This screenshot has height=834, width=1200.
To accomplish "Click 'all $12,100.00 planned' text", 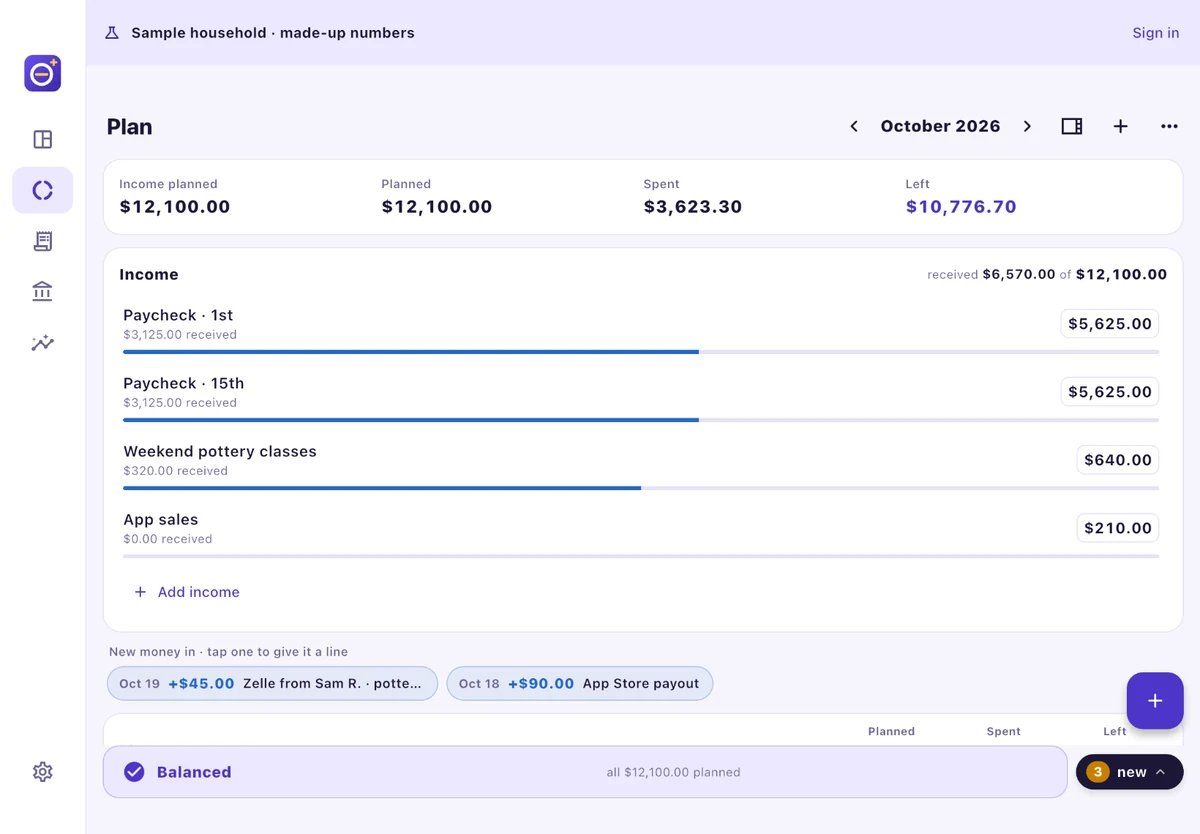I will pyautogui.click(x=673, y=772).
